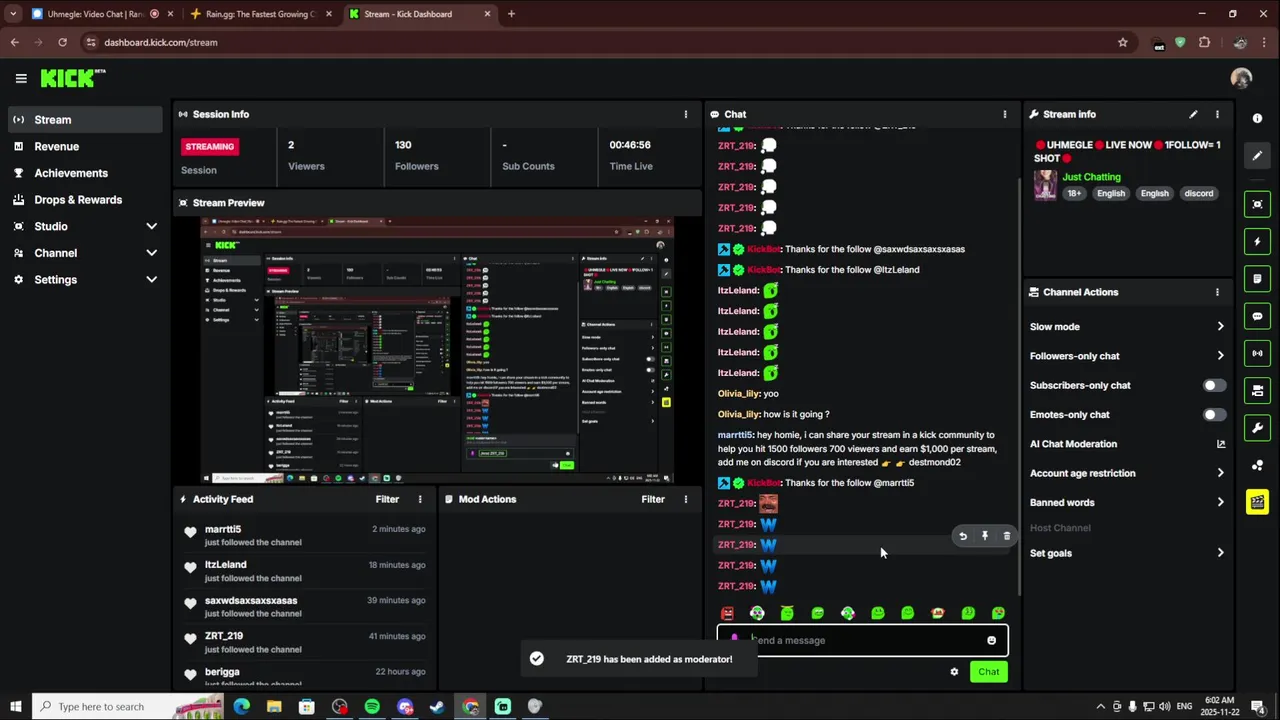
Task: Open Achievements in left navigation
Action: coord(85,173)
